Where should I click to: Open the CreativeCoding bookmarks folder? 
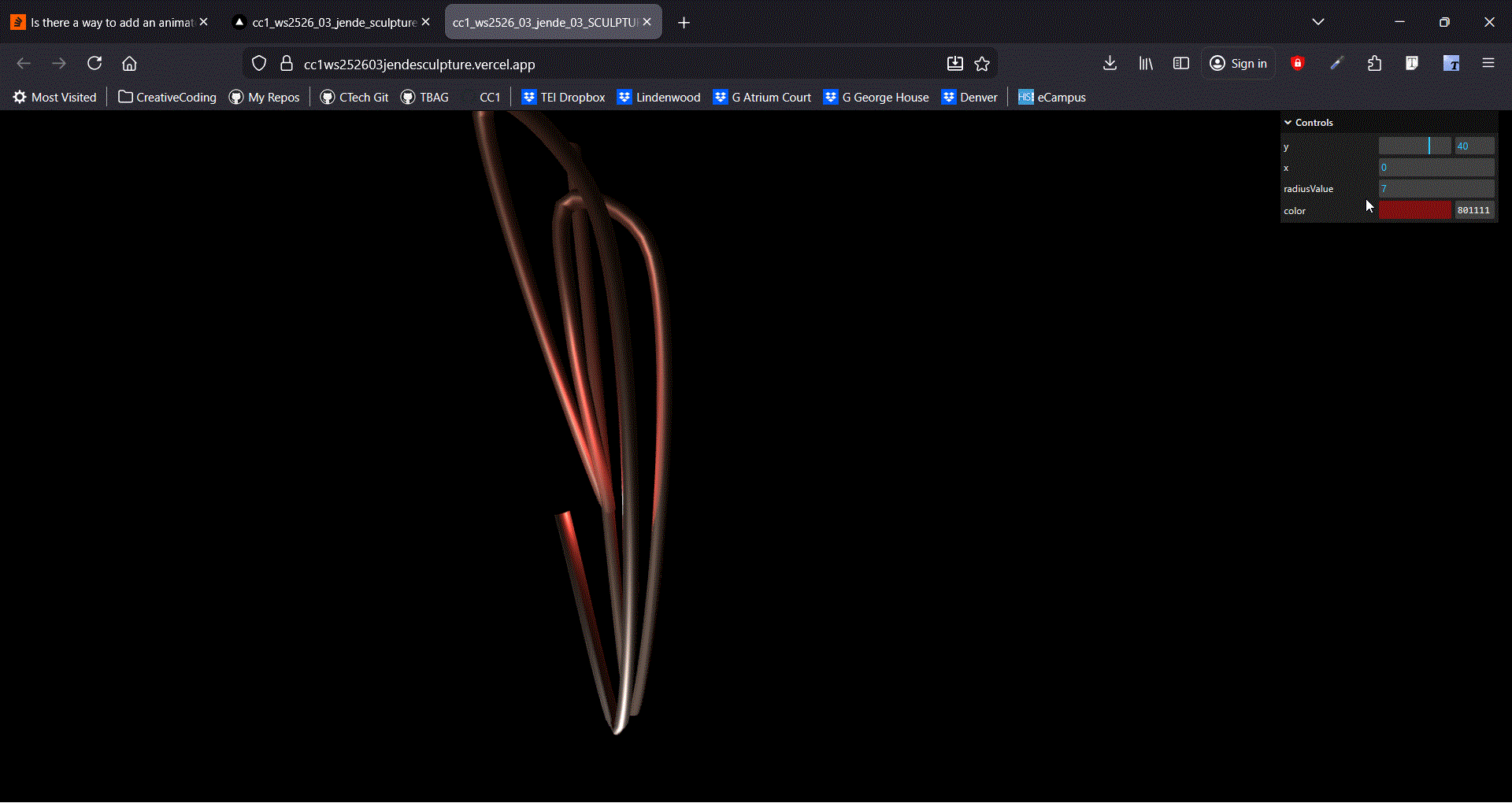point(167,98)
